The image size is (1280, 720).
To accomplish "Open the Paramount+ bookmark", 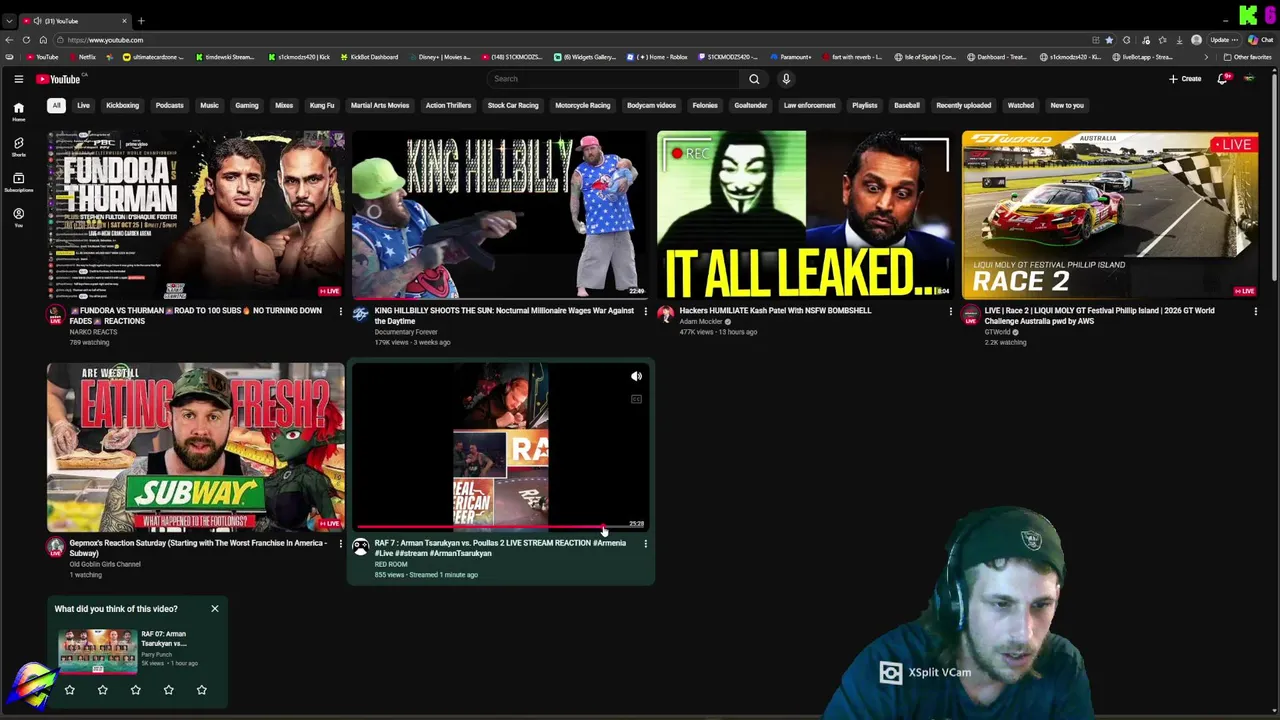I will coord(790,57).
